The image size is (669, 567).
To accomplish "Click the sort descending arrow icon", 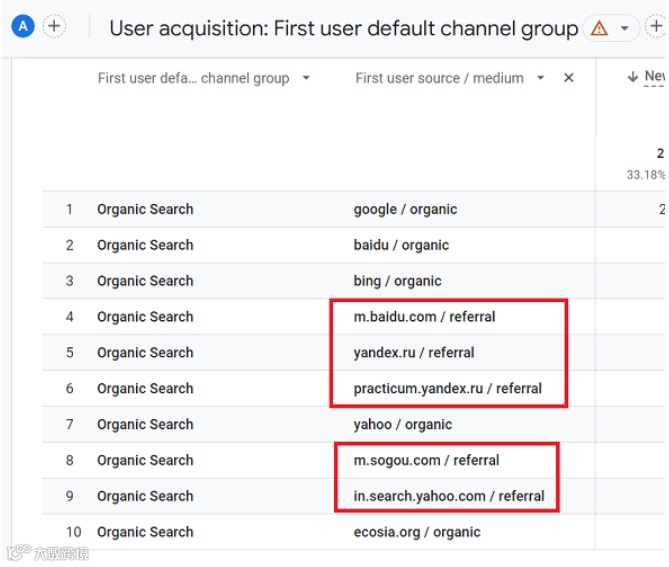I will 633,77.
